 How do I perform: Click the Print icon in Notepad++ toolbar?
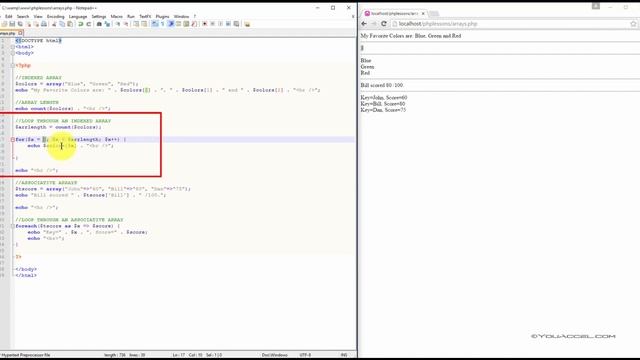[44, 24]
